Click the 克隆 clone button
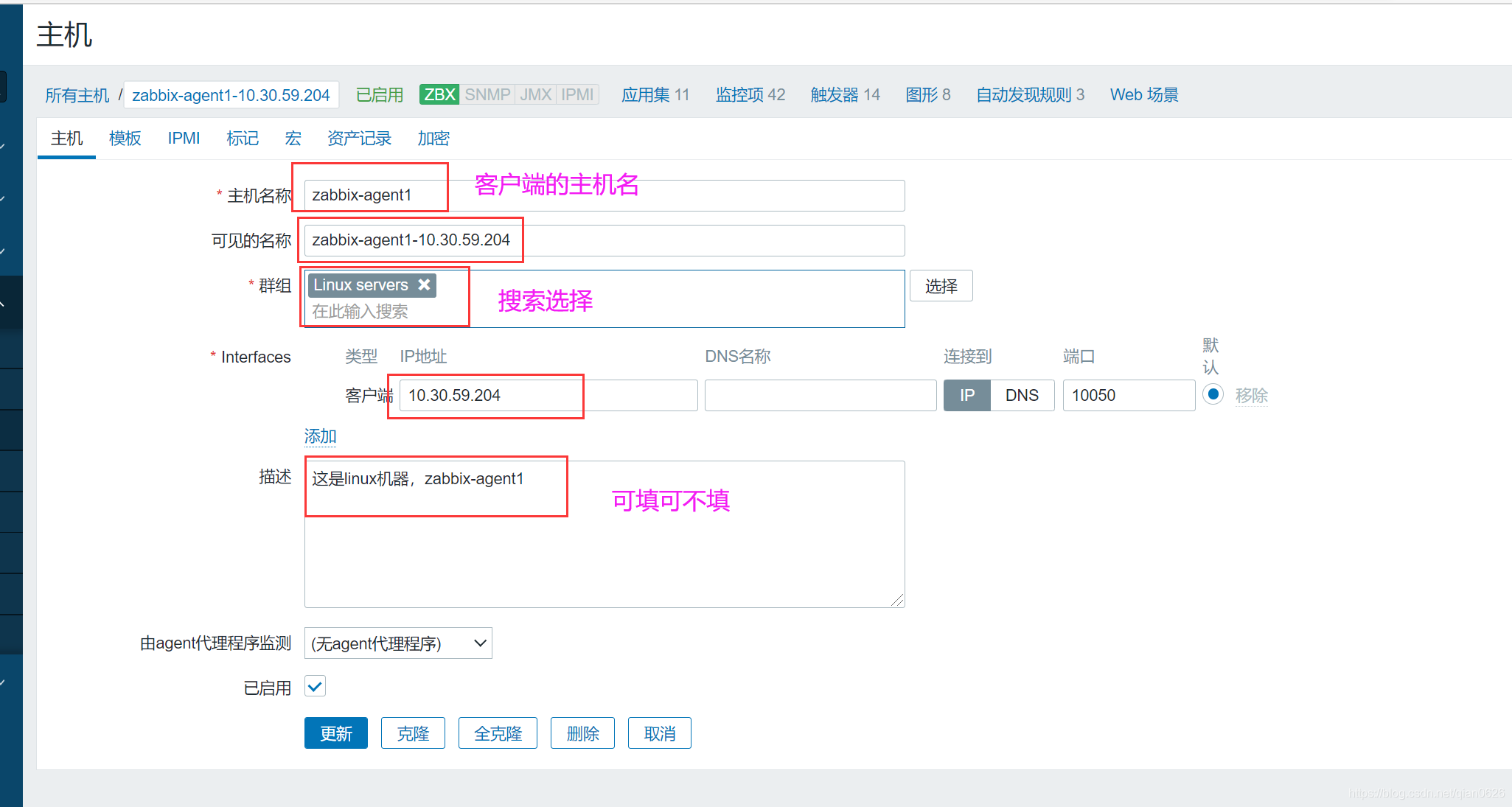1512x807 pixels. pos(413,733)
